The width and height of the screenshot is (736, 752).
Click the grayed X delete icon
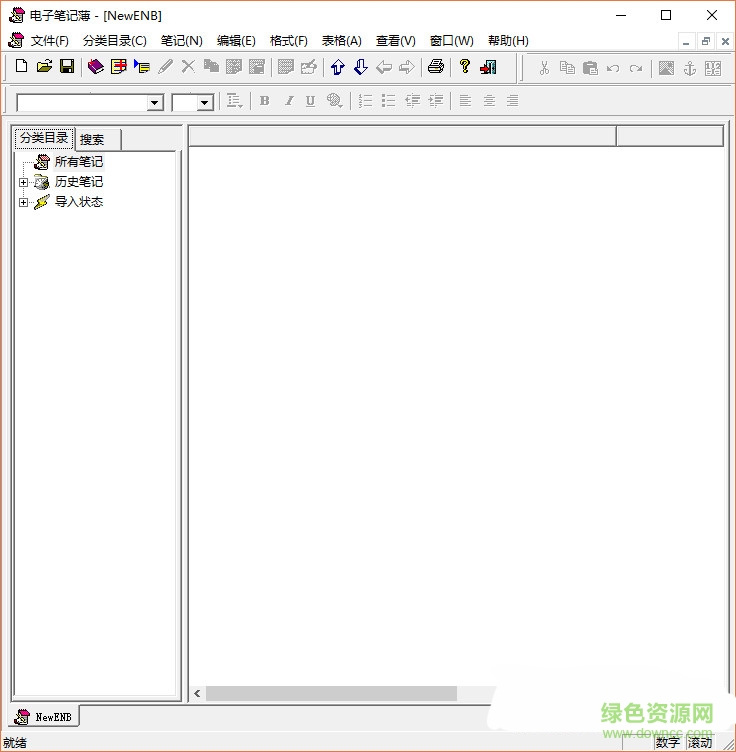(188, 66)
